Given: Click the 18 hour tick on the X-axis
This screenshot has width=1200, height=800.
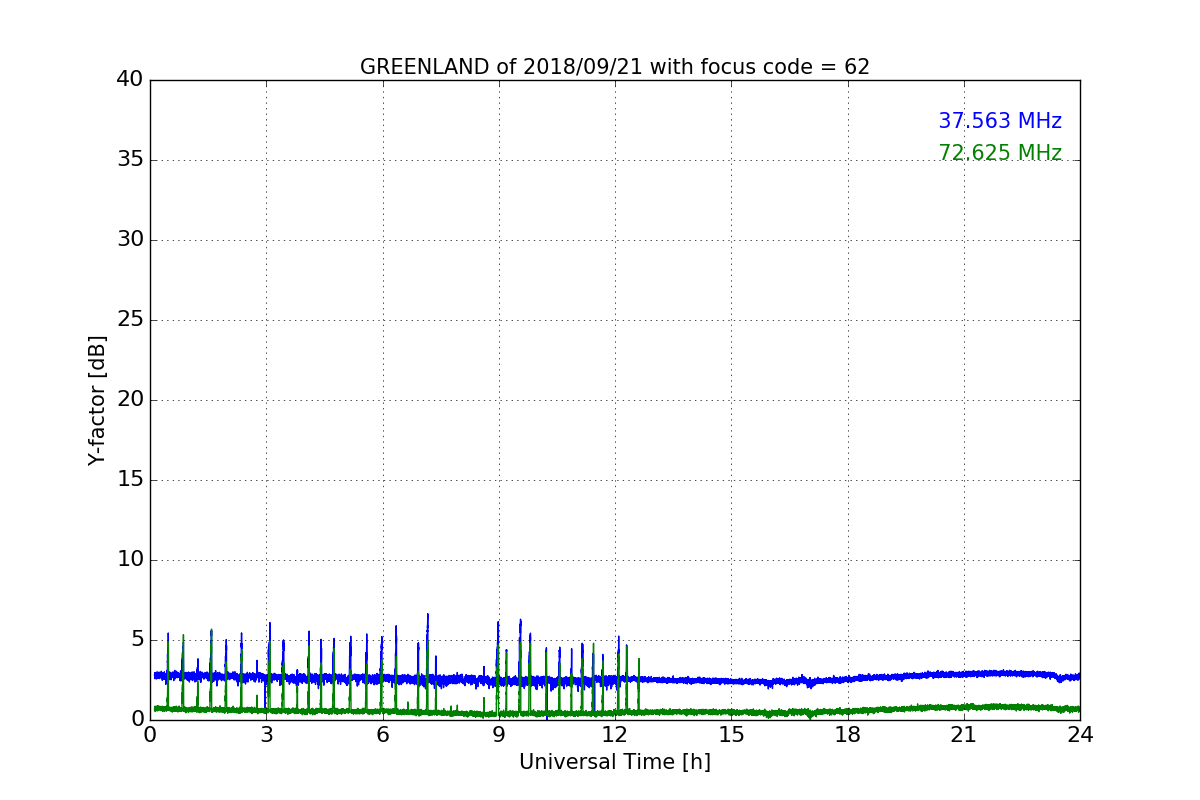Looking at the screenshot, I should tap(847, 735).
